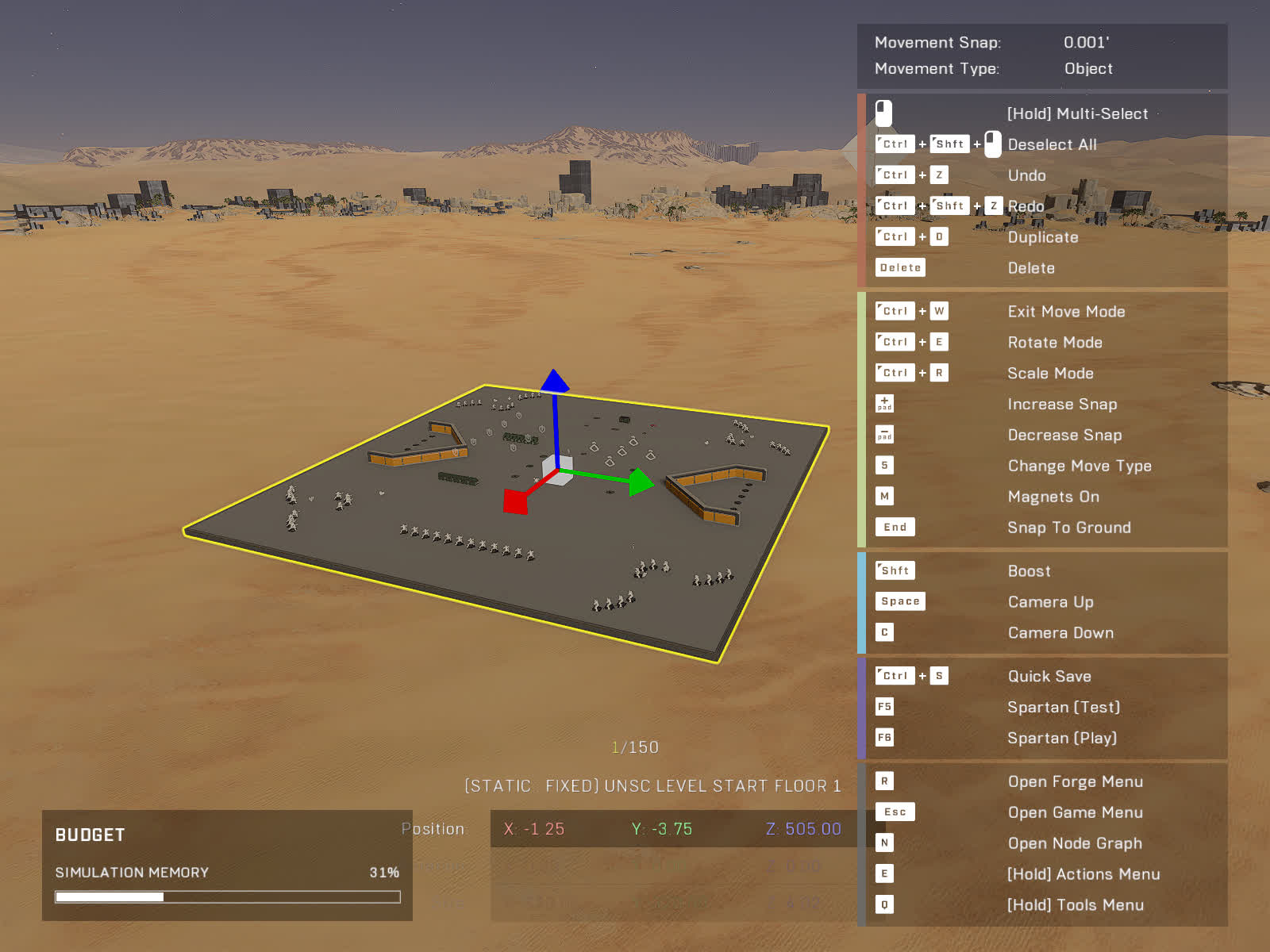Choose Exit Move Mode
This screenshot has height=952, width=1270.
[x=1066, y=311]
